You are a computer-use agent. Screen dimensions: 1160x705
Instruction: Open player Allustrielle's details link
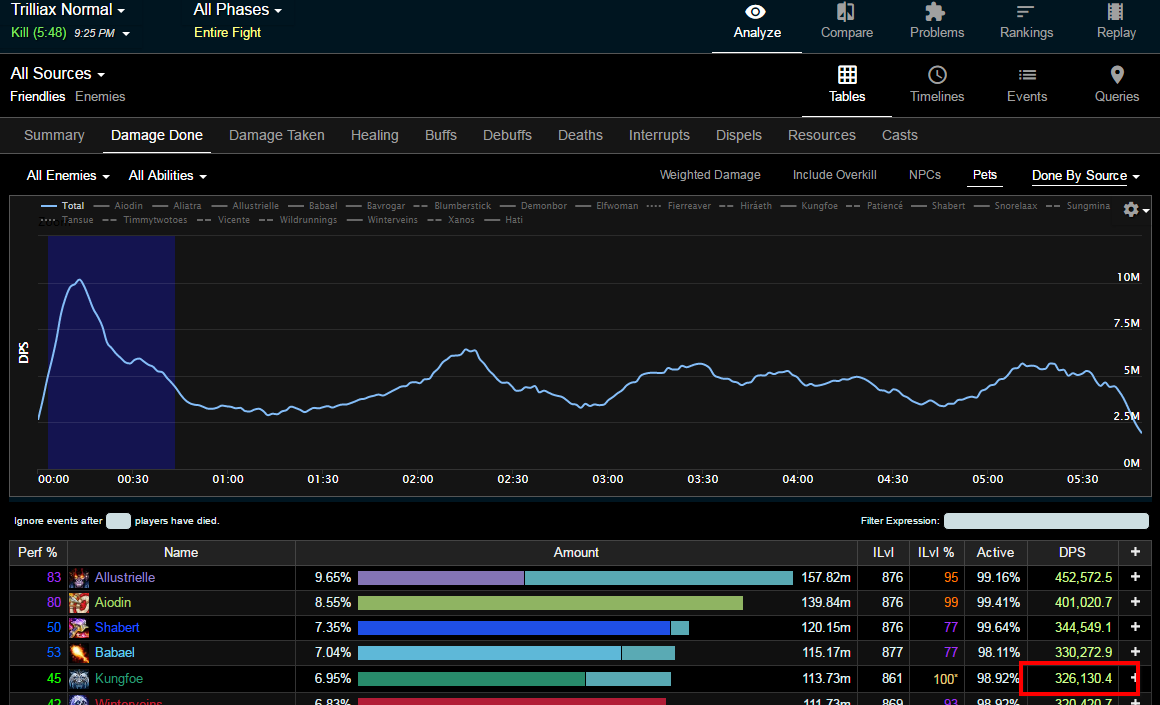(125, 577)
